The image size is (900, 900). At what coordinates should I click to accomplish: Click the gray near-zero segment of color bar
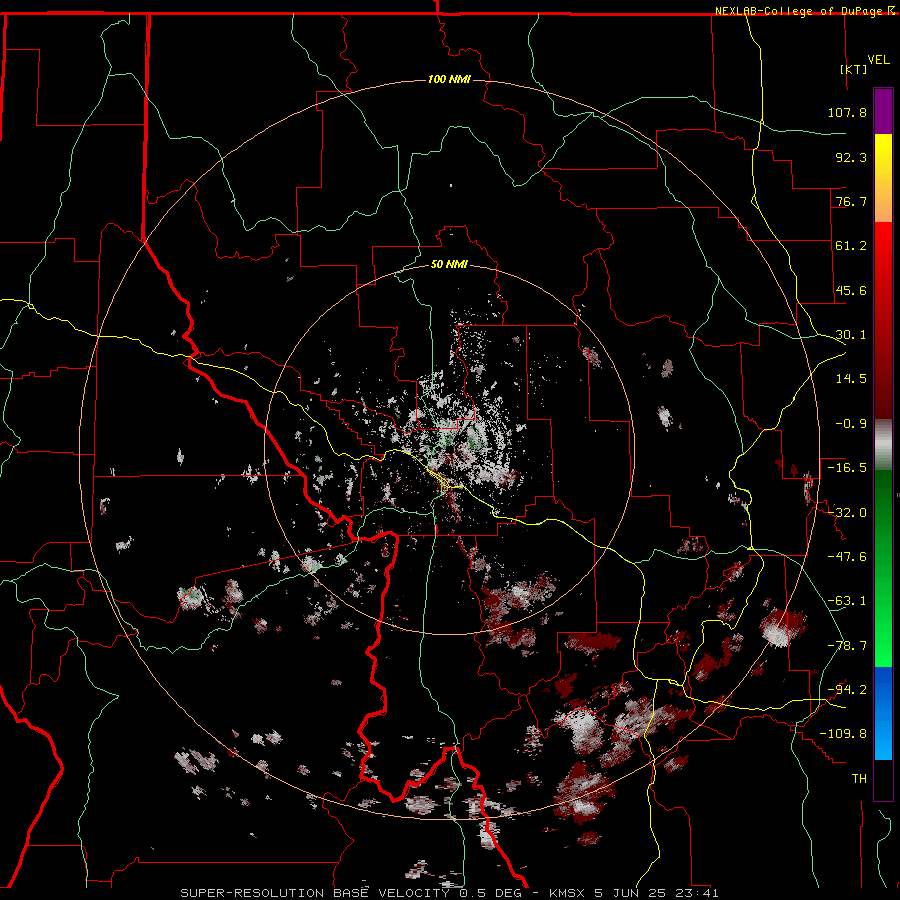(x=883, y=445)
